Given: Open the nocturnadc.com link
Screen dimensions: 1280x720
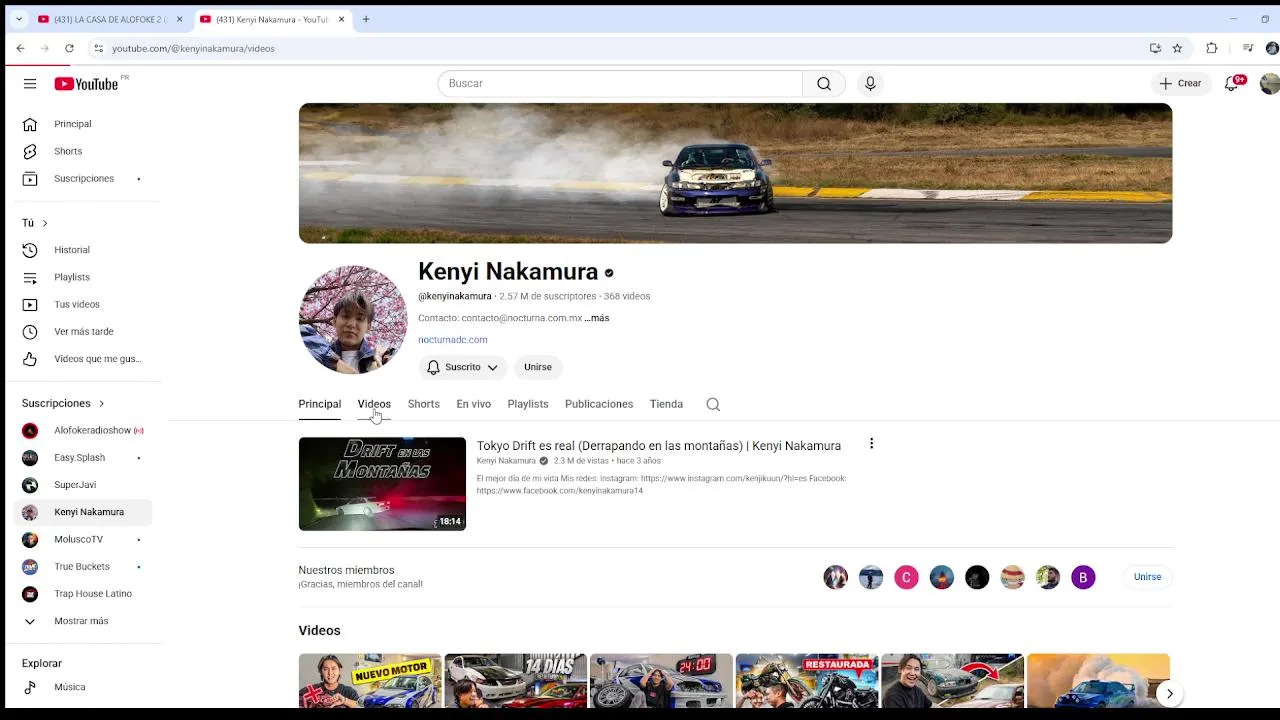Looking at the screenshot, I should (x=453, y=340).
